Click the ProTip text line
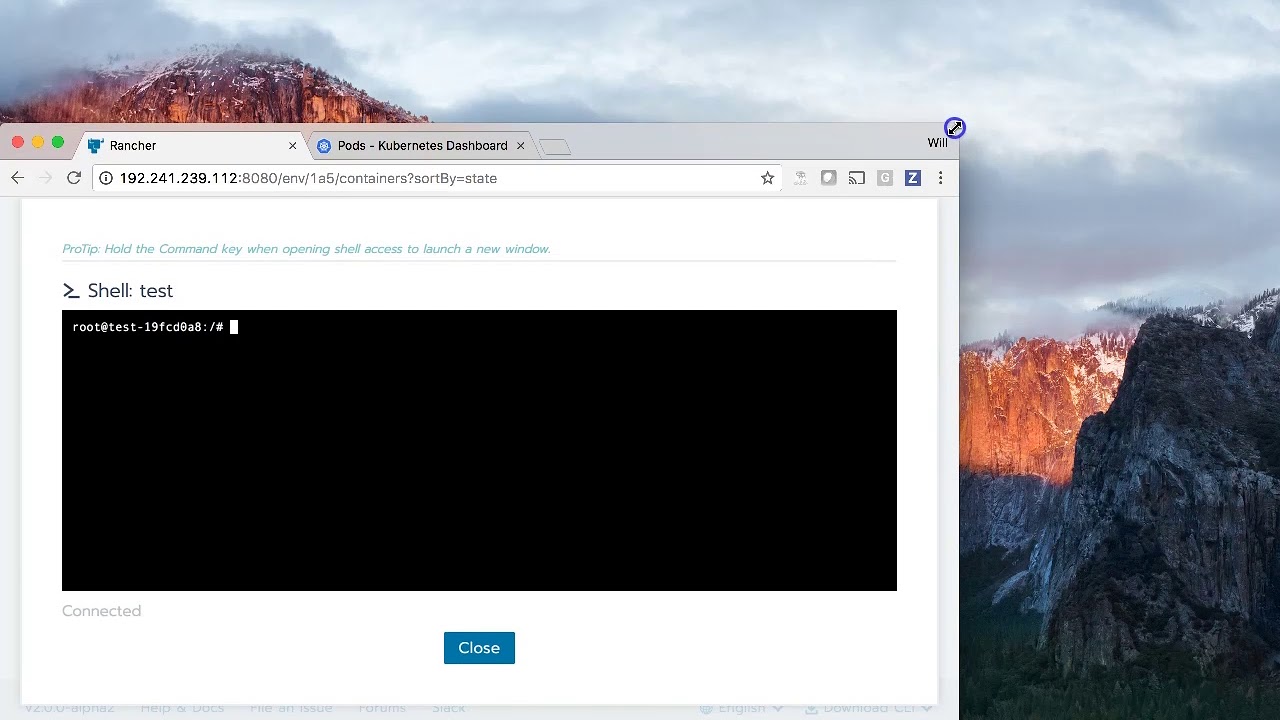Viewport: 1280px width, 720px height. click(306, 249)
